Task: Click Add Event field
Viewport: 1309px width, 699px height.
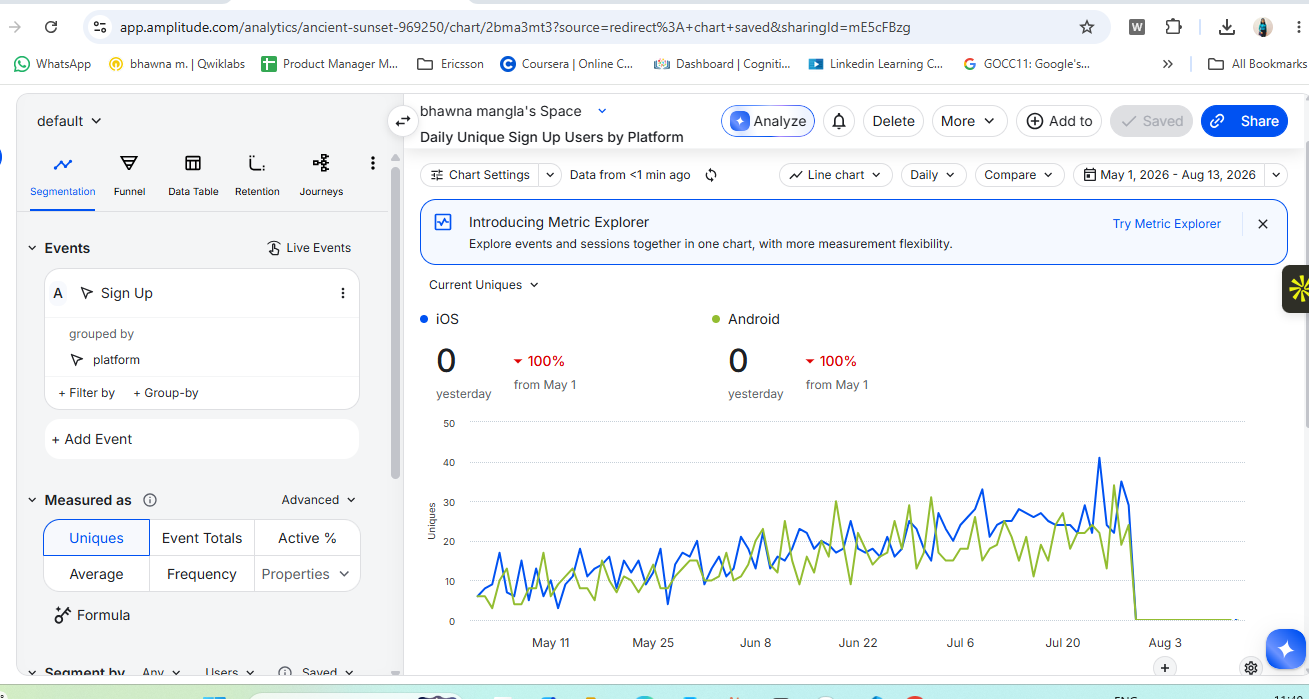Action: click(x=202, y=439)
